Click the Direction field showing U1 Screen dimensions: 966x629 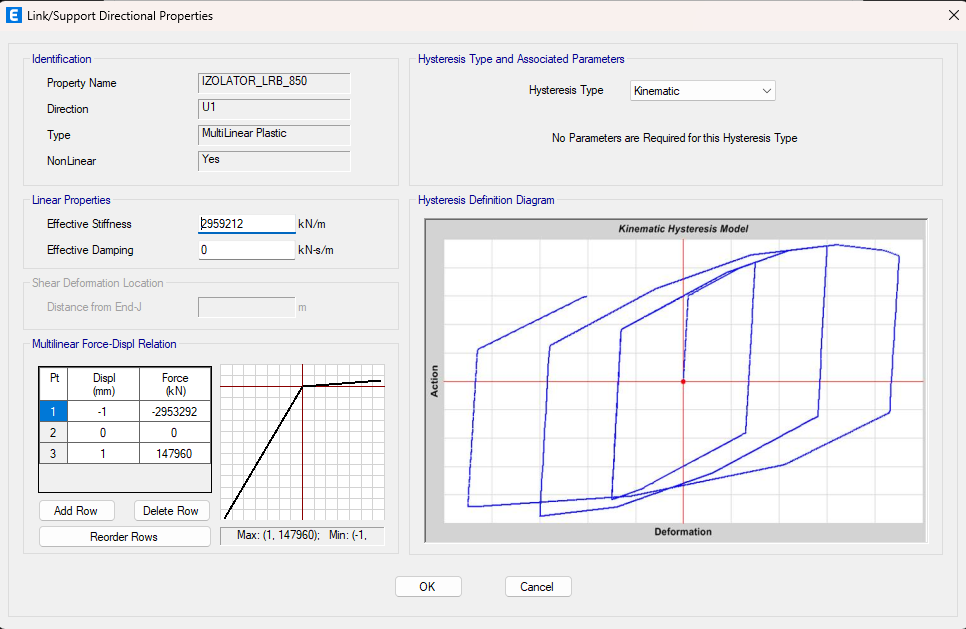click(x=274, y=108)
